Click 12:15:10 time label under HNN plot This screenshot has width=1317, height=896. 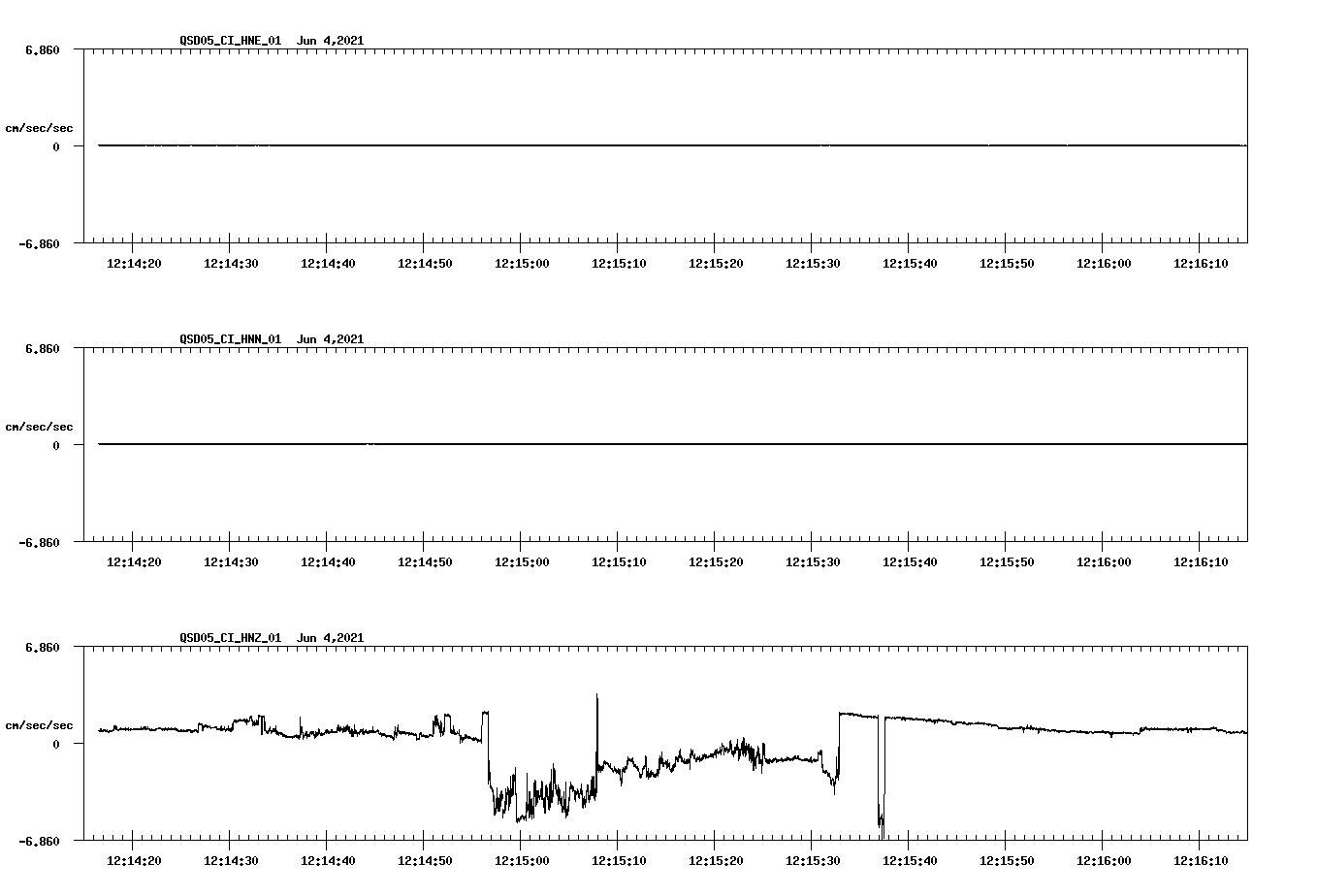(x=619, y=562)
